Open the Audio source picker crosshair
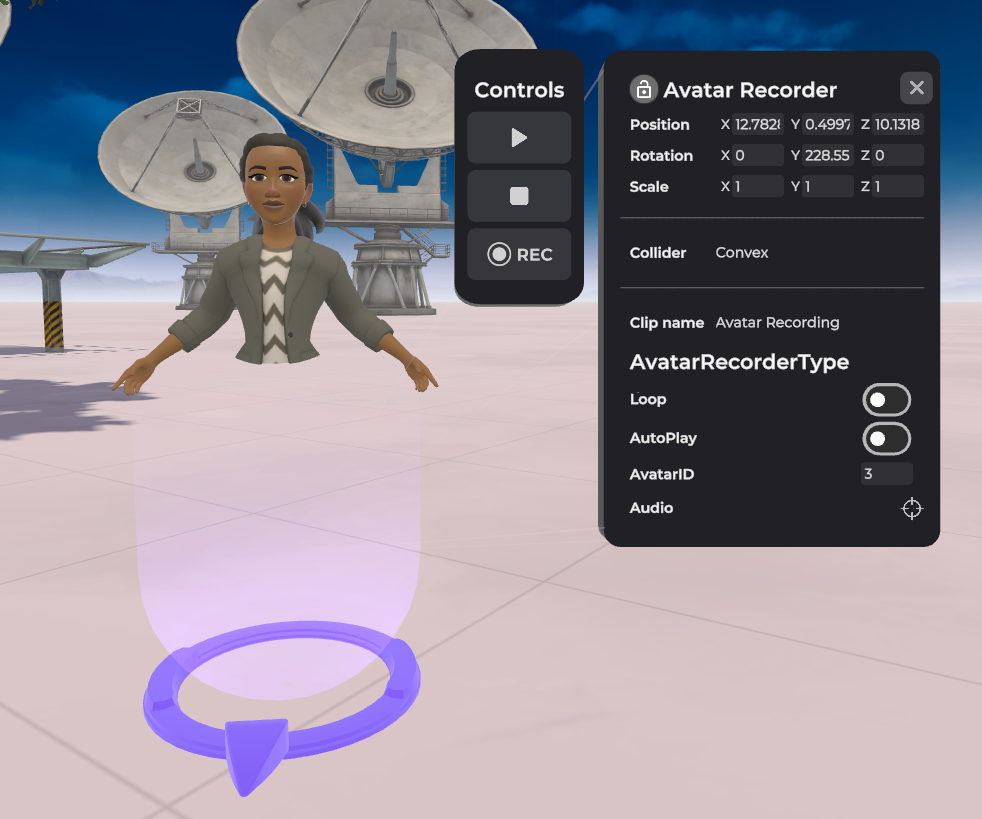This screenshot has width=982, height=819. point(911,508)
